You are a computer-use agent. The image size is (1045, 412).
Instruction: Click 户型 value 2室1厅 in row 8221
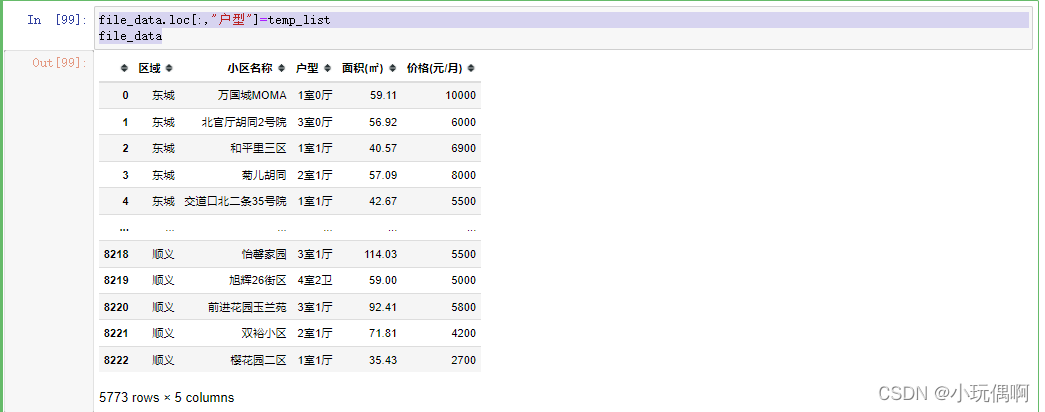[315, 333]
